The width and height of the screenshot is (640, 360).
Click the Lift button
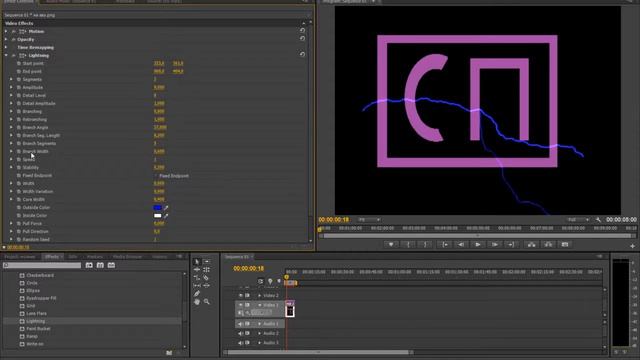pos(531,244)
